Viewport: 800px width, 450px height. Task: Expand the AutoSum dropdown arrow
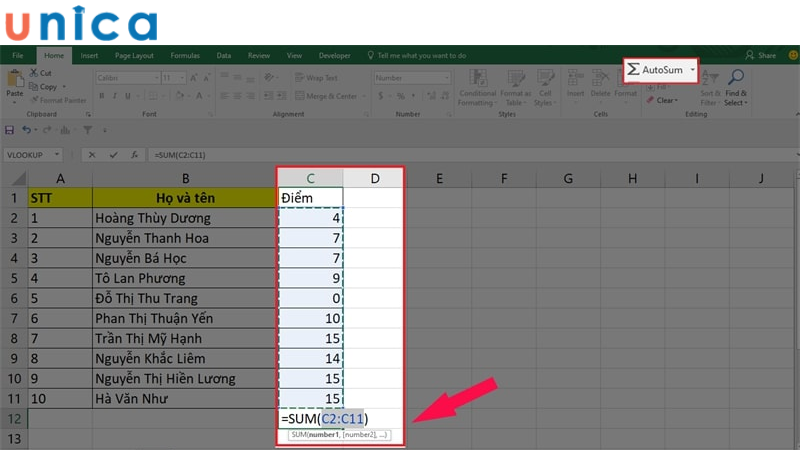(x=692, y=70)
